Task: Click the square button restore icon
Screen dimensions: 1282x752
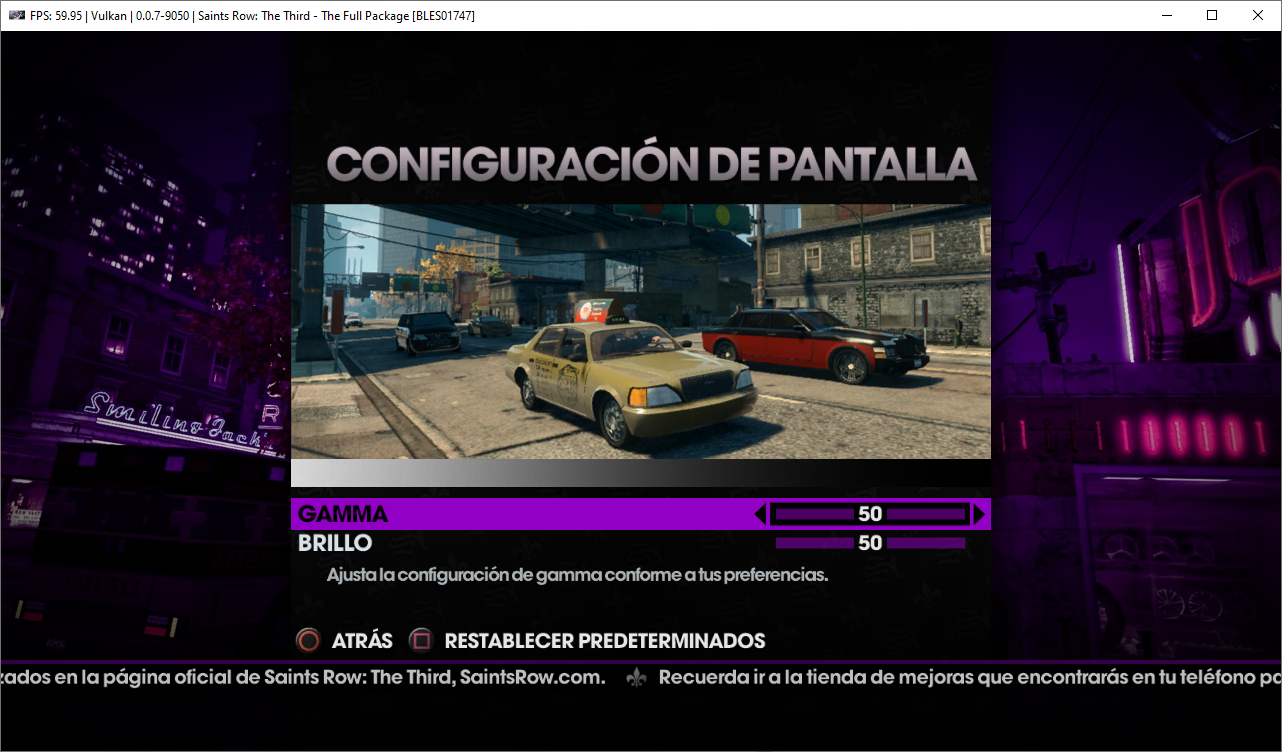Action: (422, 640)
